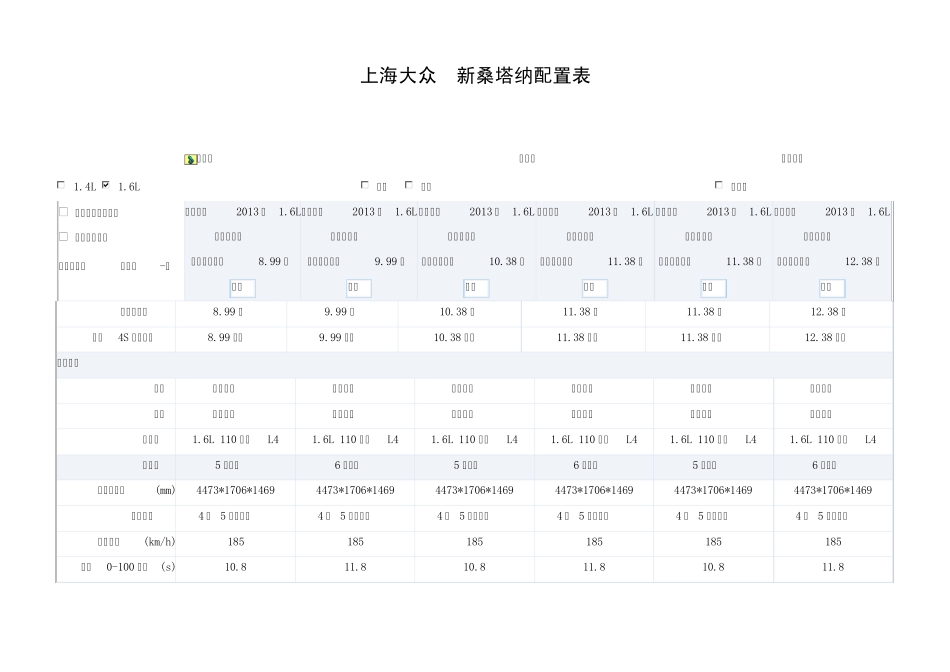This screenshot has width=950, height=672.
Task: Click the 8.99 value in the 4S row
Action: (225, 338)
